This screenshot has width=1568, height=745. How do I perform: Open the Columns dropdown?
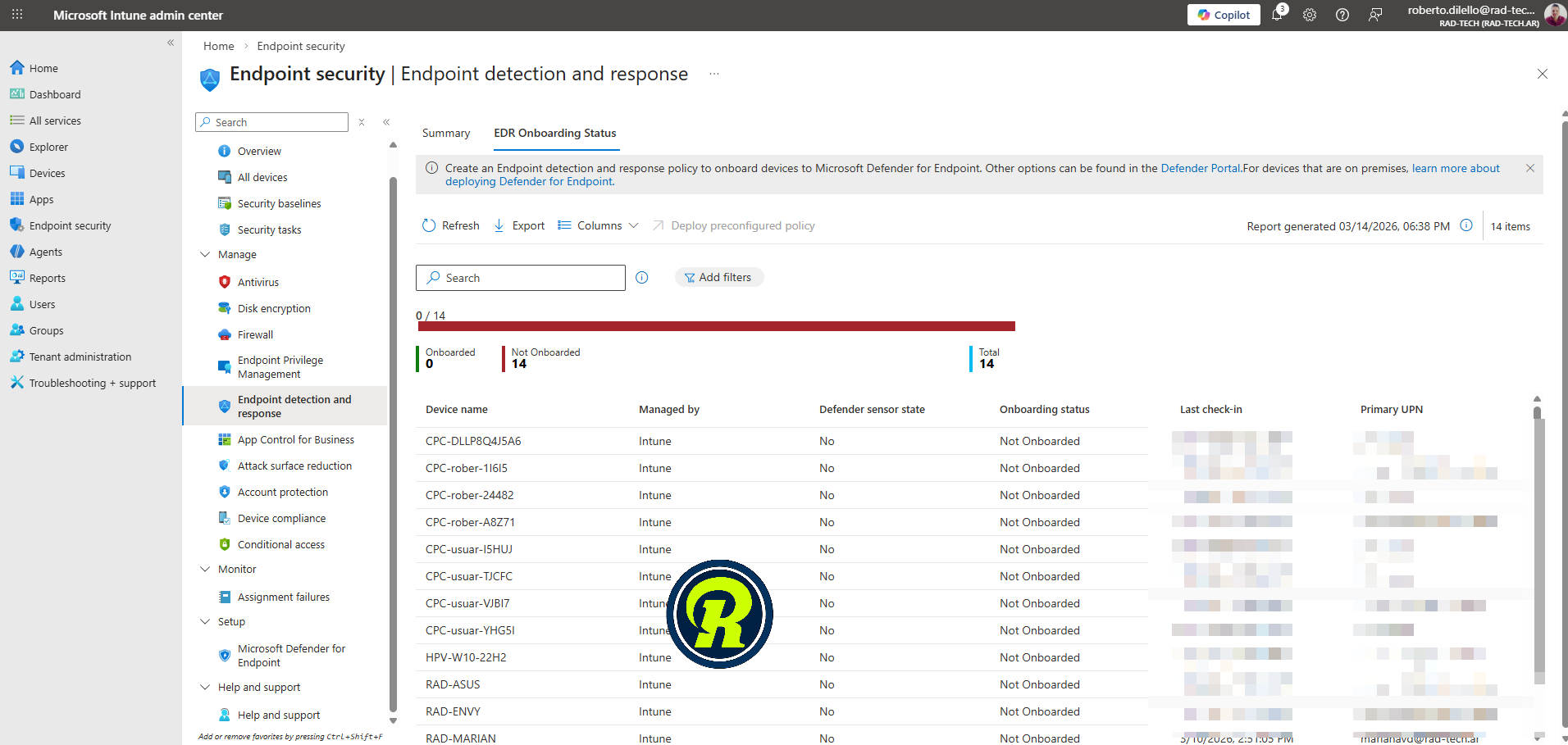[599, 225]
